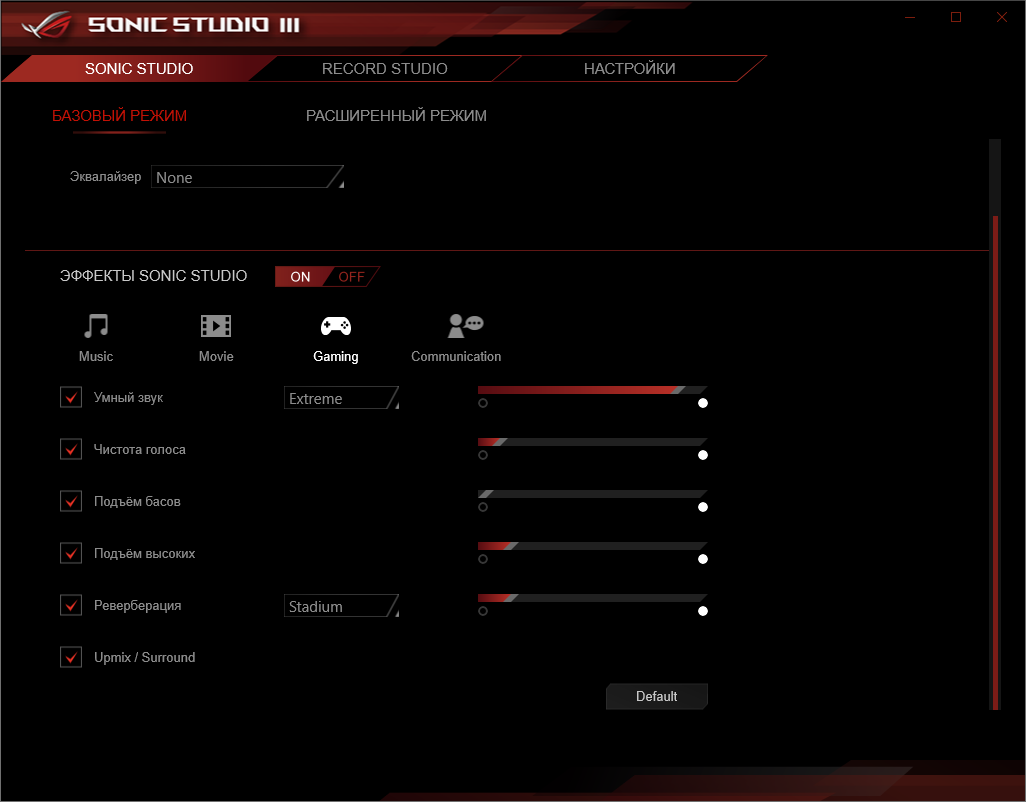Viewport: 1026px width, 802px height.
Task: Close the Sonic Studio window
Action: [x=1002, y=17]
